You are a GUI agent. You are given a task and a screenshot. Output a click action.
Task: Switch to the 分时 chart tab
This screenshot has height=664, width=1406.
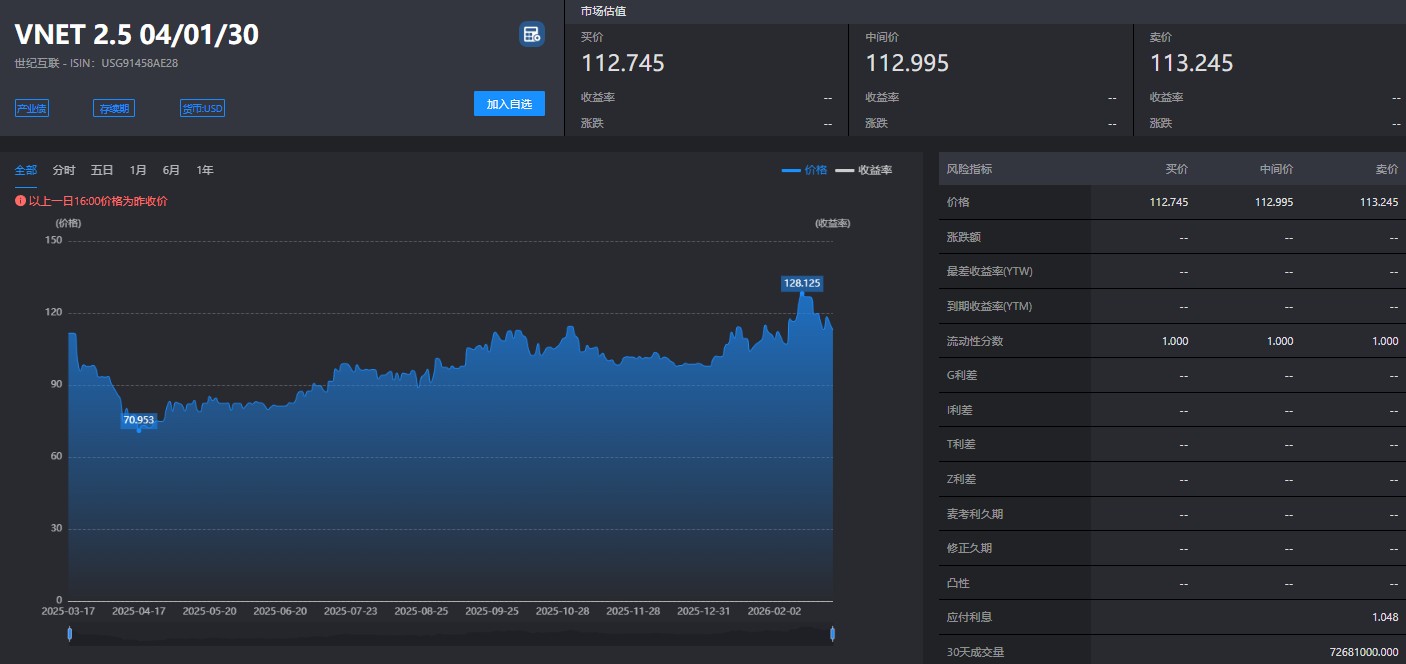[x=64, y=170]
